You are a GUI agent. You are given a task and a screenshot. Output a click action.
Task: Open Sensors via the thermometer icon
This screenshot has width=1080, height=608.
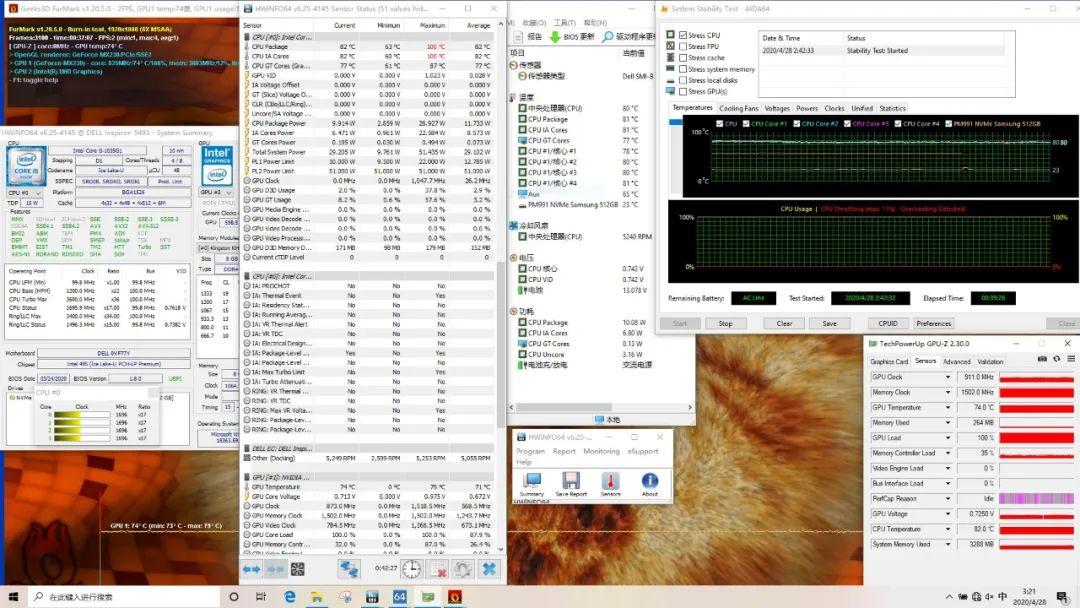(x=610, y=481)
